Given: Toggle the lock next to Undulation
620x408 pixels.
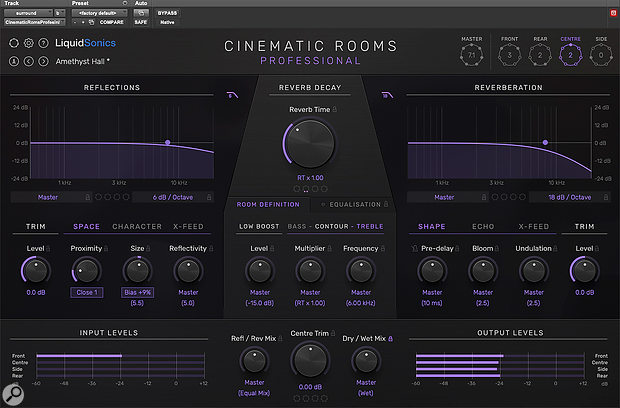Looking at the screenshot, I should pos(555,249).
